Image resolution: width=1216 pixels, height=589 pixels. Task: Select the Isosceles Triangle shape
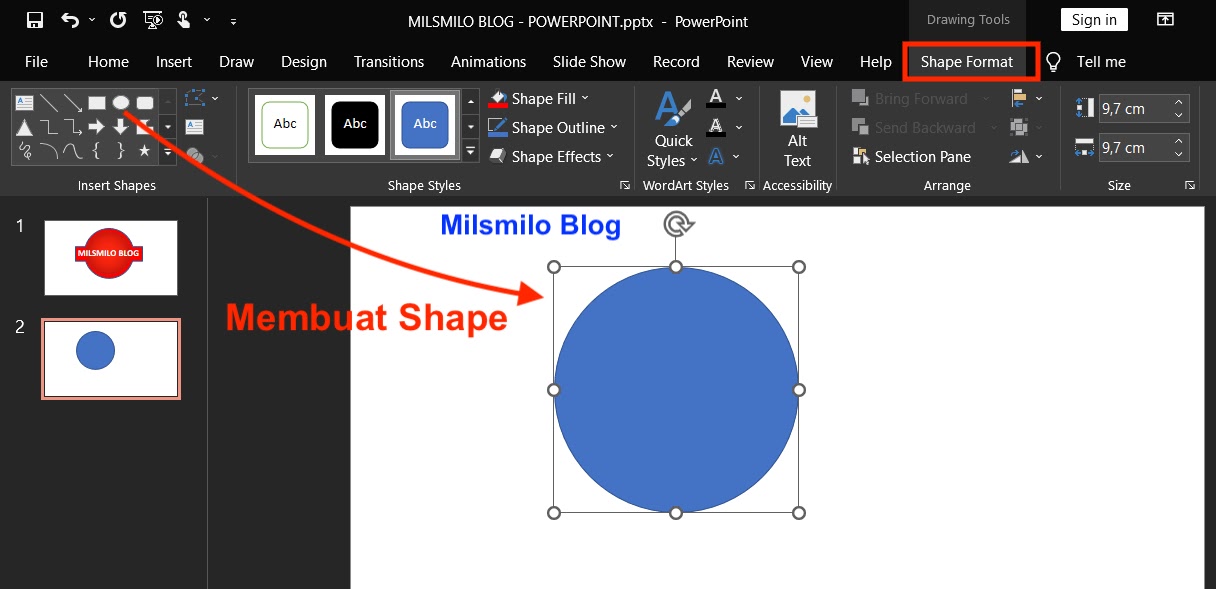pyautogui.click(x=25, y=126)
